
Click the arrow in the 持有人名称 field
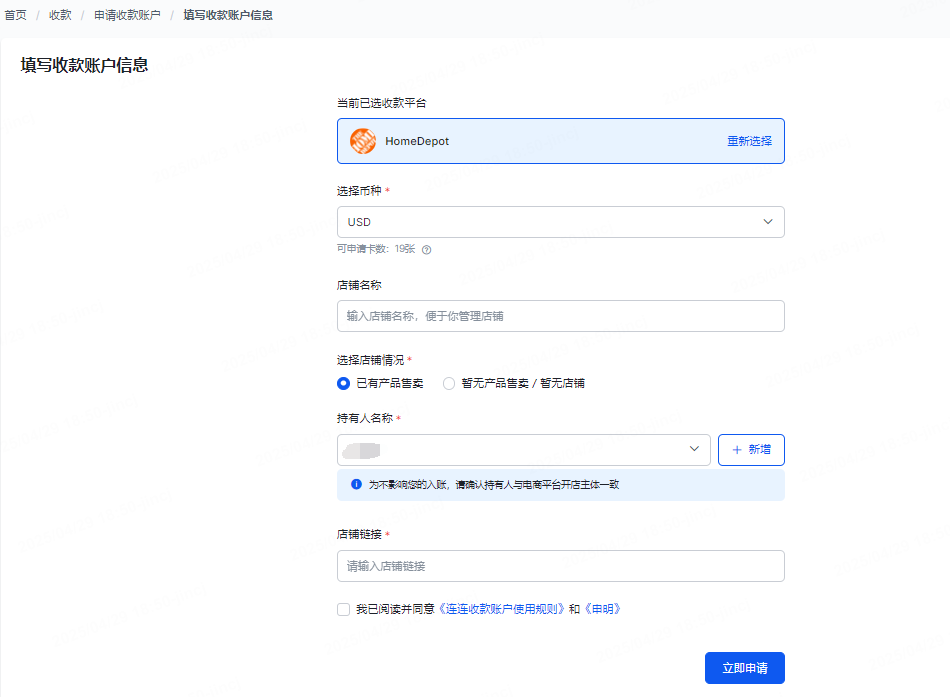tap(695, 450)
